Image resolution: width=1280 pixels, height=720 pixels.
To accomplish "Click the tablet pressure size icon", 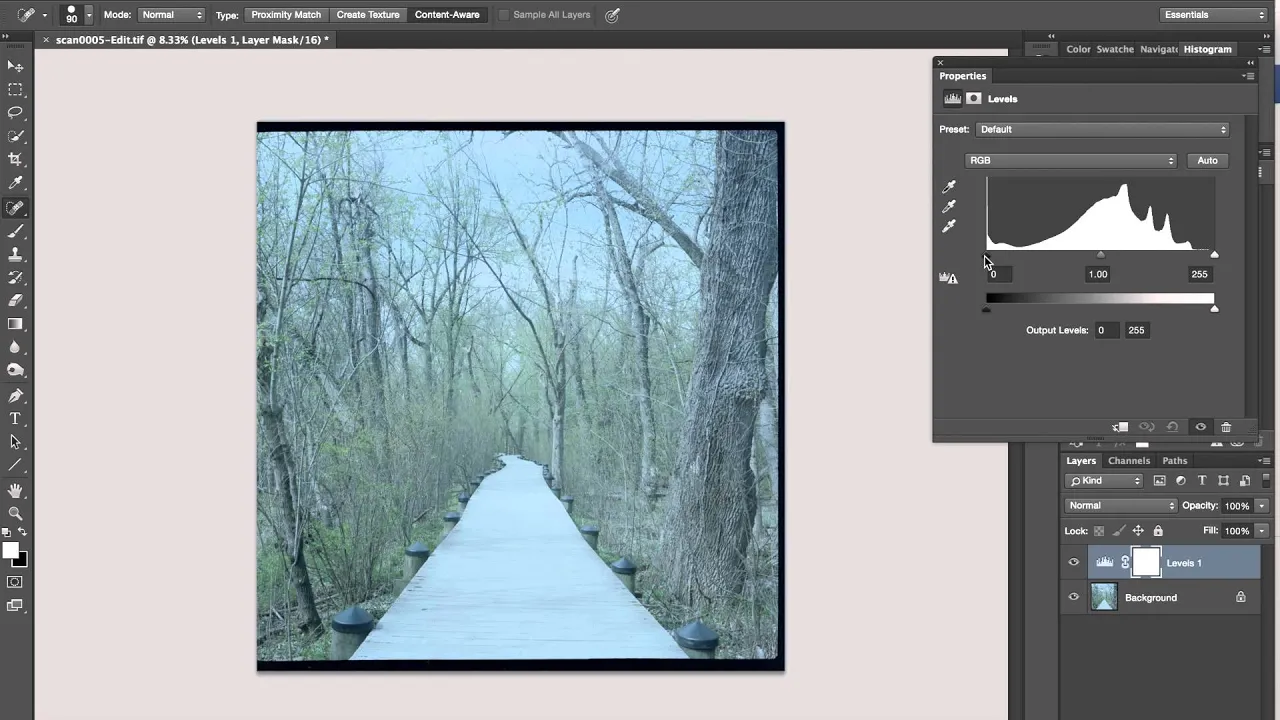I will pyautogui.click(x=612, y=15).
